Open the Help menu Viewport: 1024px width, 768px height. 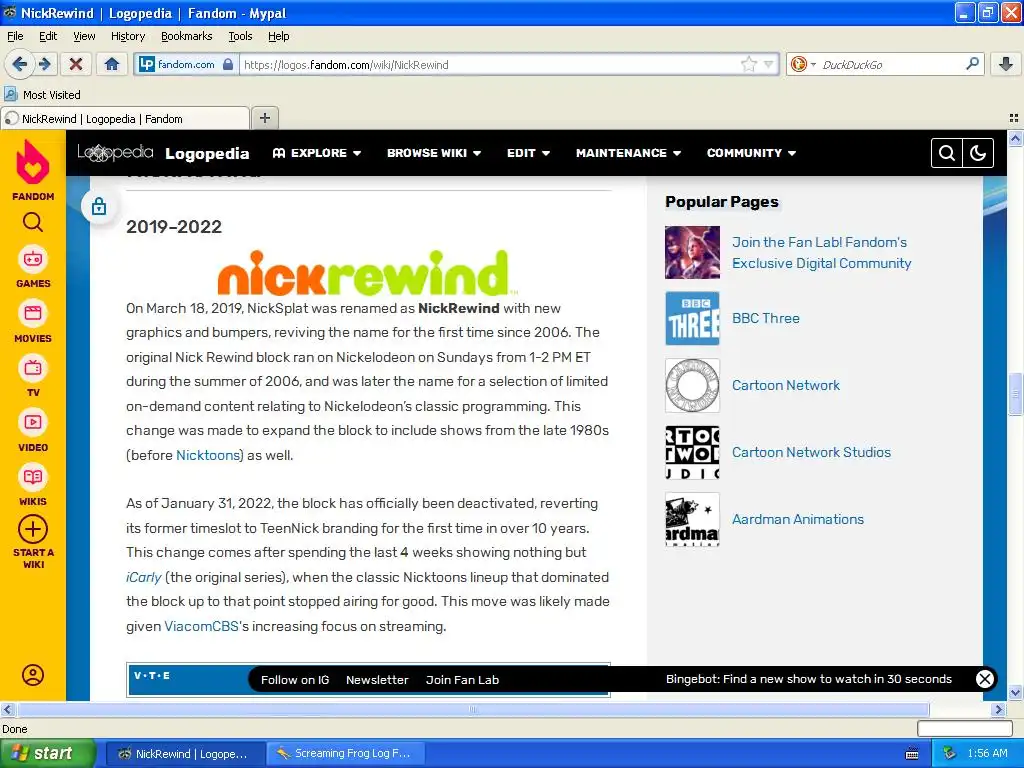278,36
